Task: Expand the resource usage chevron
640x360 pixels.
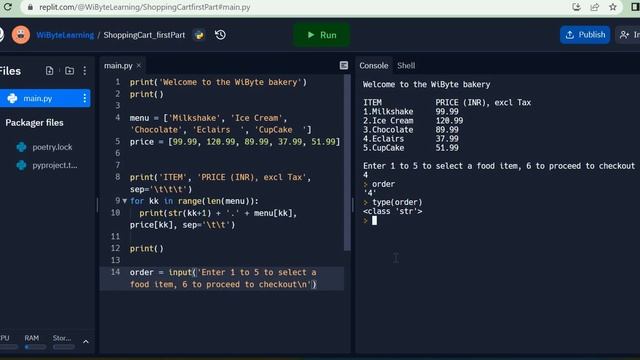Action: 86,342
